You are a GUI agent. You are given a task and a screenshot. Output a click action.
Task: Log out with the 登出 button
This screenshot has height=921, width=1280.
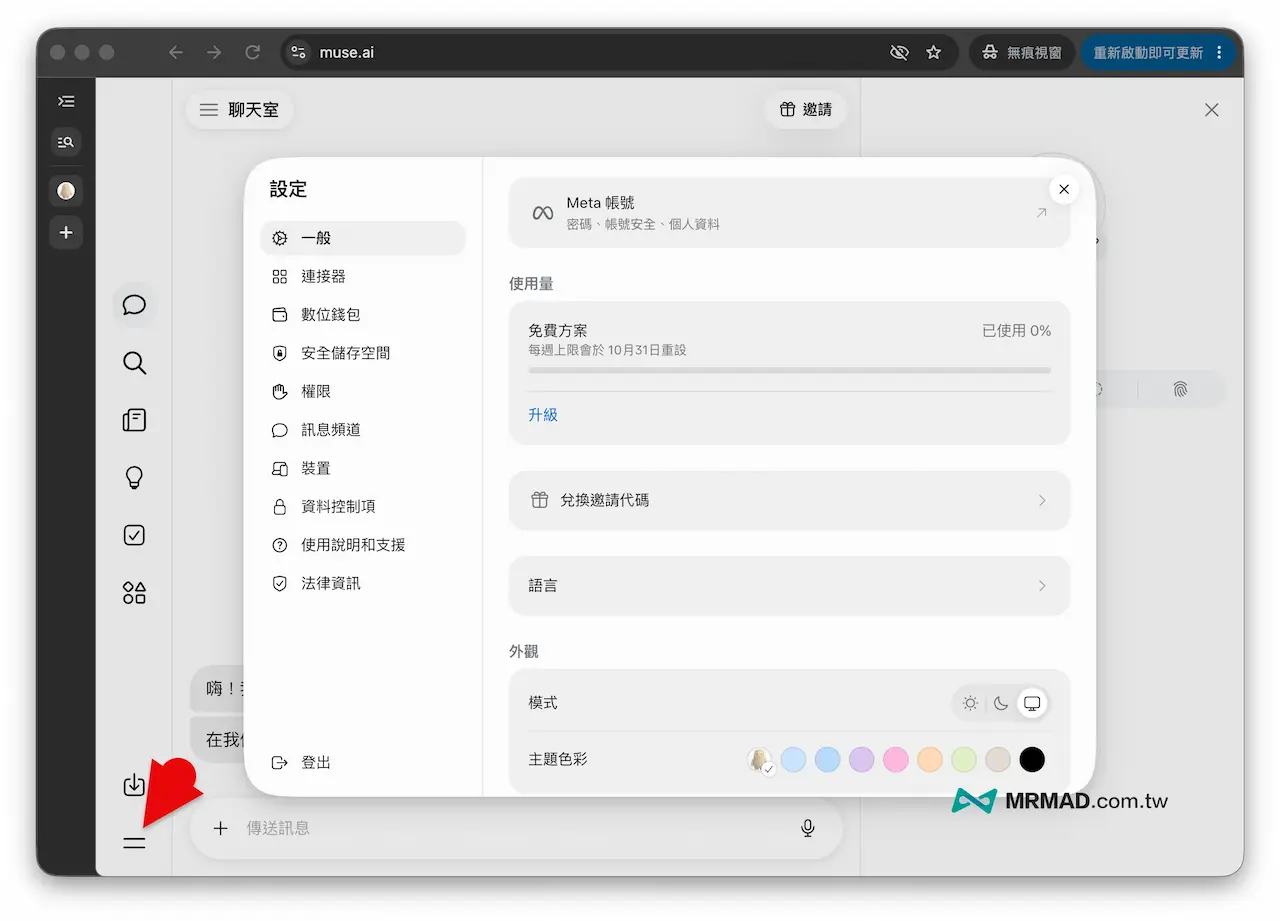click(x=302, y=763)
